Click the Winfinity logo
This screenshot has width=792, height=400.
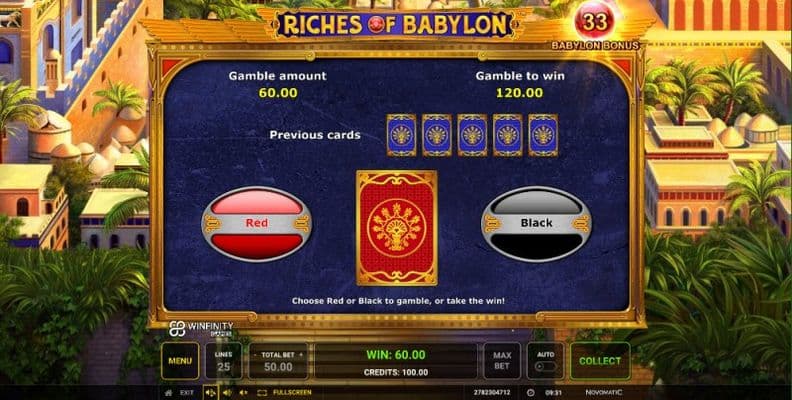point(201,328)
